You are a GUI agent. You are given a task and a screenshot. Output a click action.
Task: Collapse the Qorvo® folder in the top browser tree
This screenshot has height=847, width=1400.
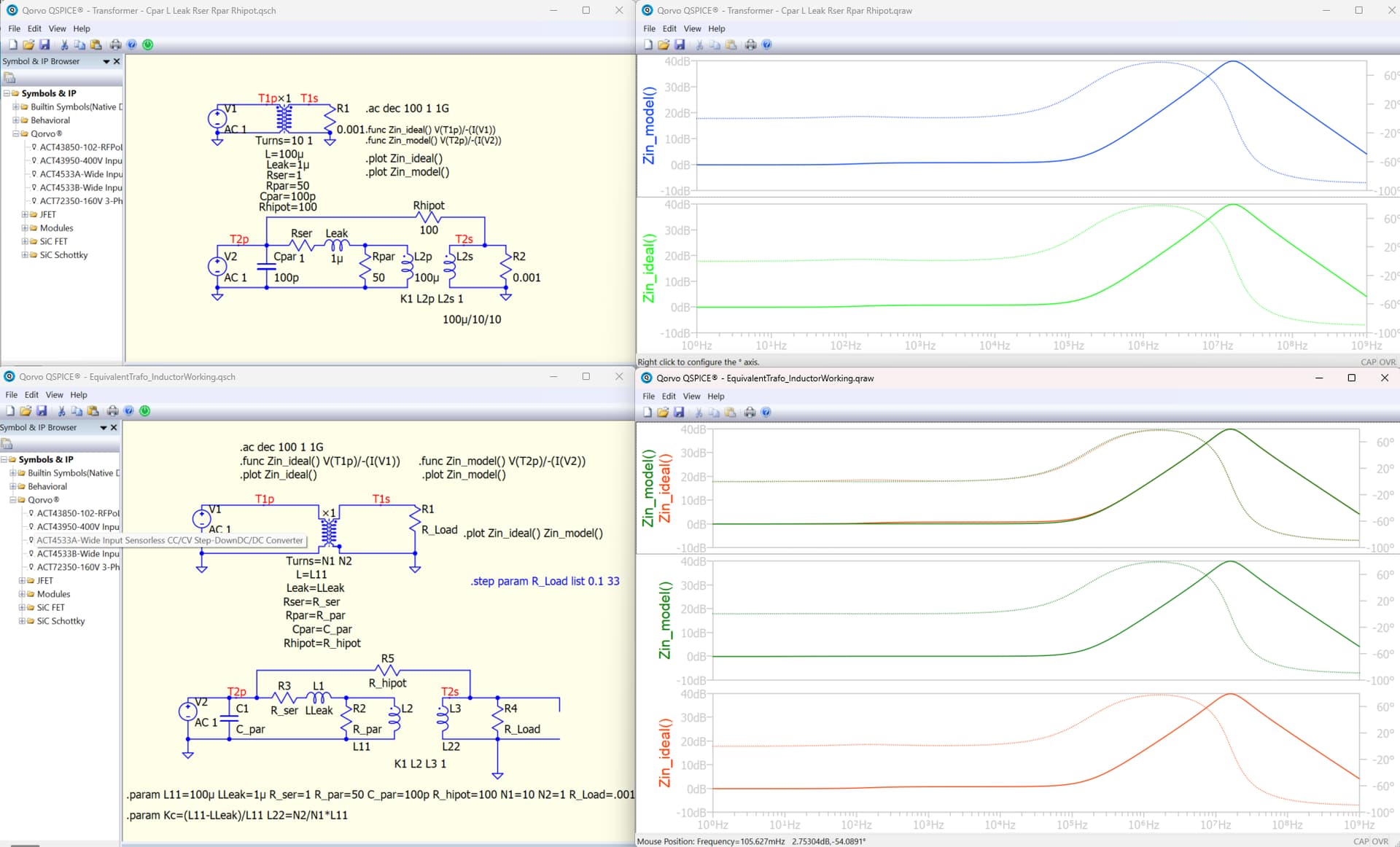(16, 133)
